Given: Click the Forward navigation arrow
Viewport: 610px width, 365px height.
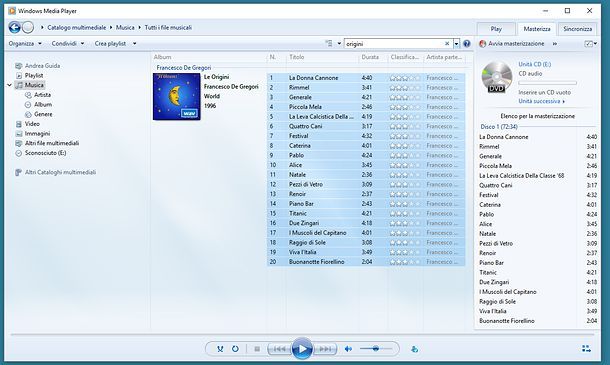Looking at the screenshot, I should click(x=28, y=28).
